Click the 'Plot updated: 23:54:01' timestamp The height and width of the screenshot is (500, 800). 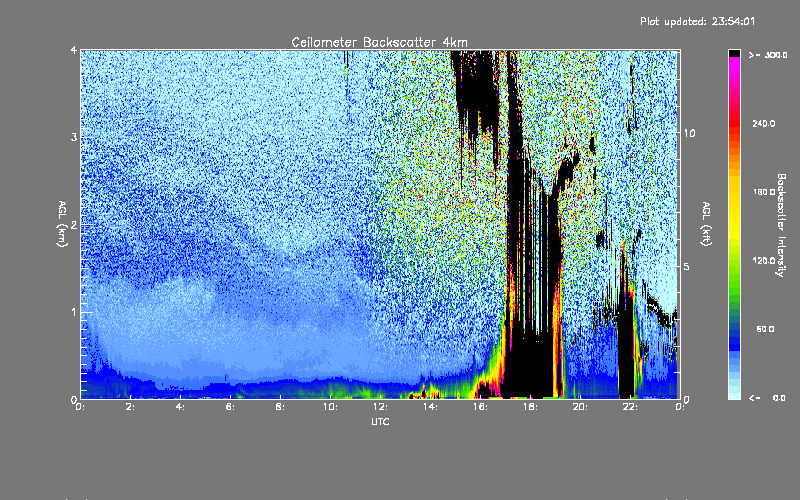coord(697,21)
